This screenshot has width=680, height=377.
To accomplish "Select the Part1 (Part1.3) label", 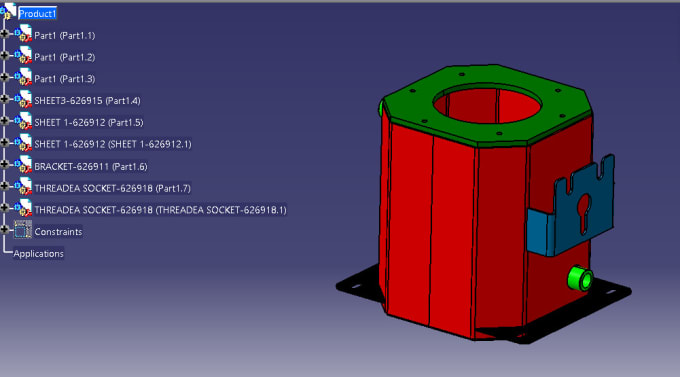I will click(65, 79).
